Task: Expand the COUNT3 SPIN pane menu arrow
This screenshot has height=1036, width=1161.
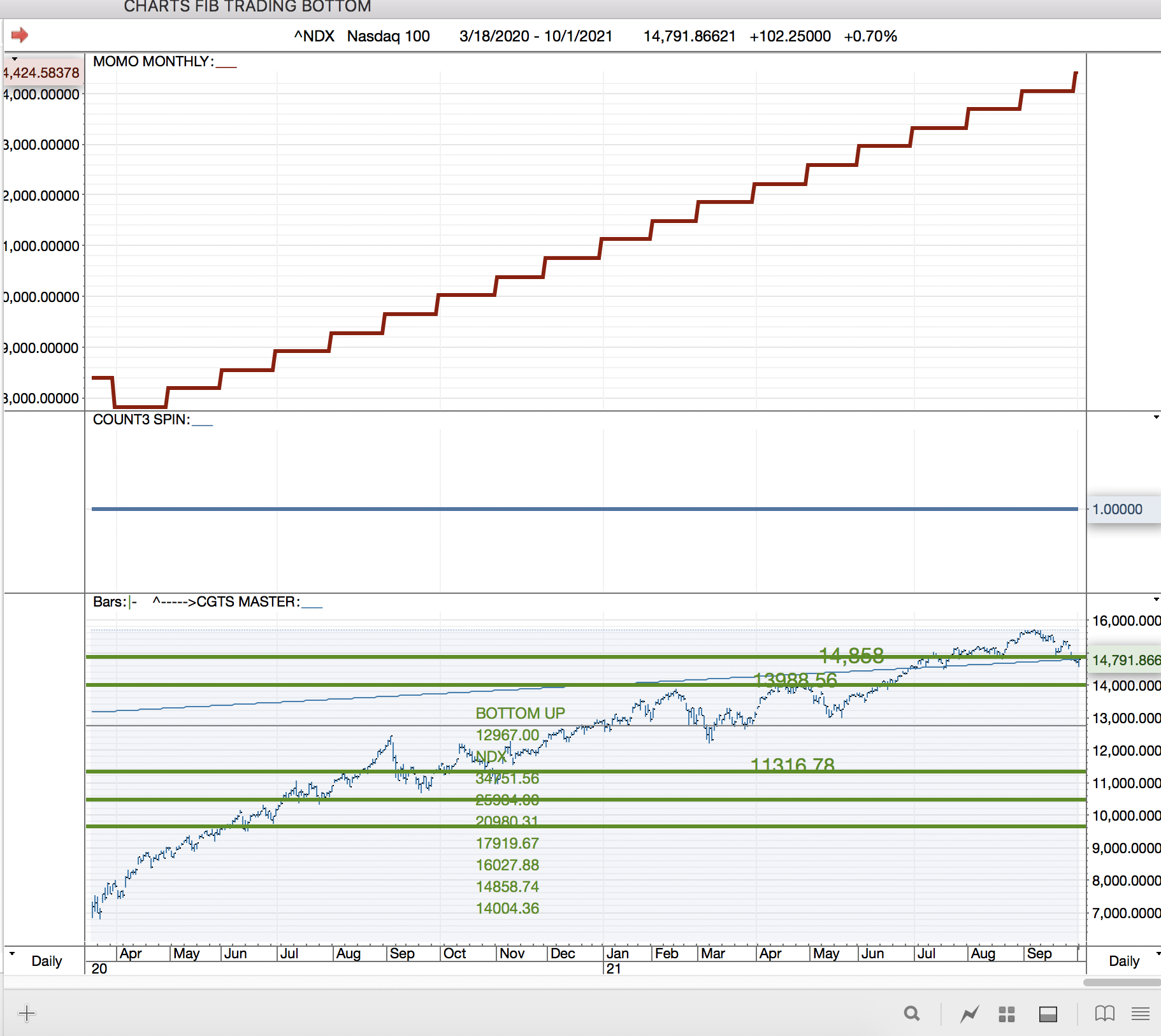Action: 1156,417
